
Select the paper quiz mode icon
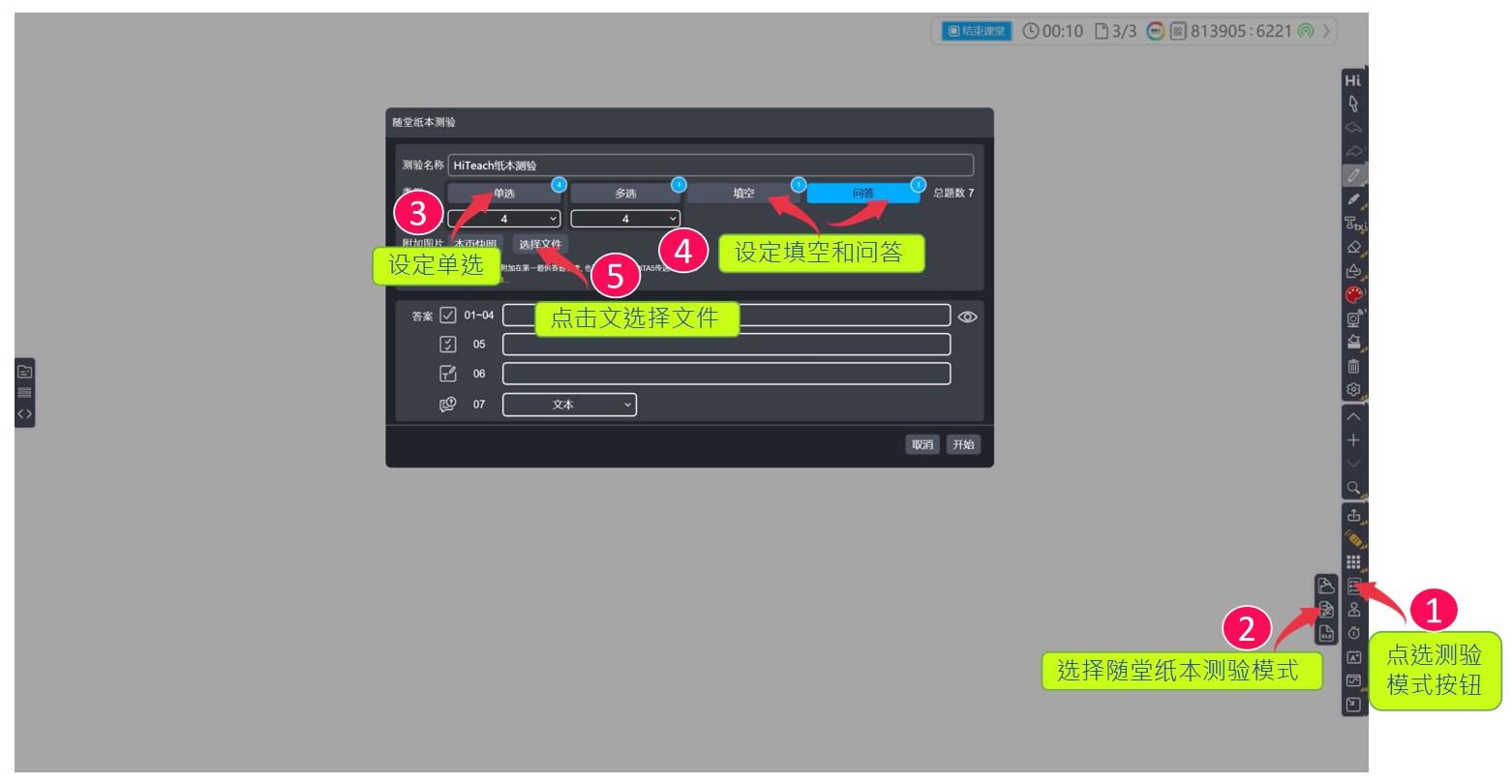pyautogui.click(x=1326, y=610)
